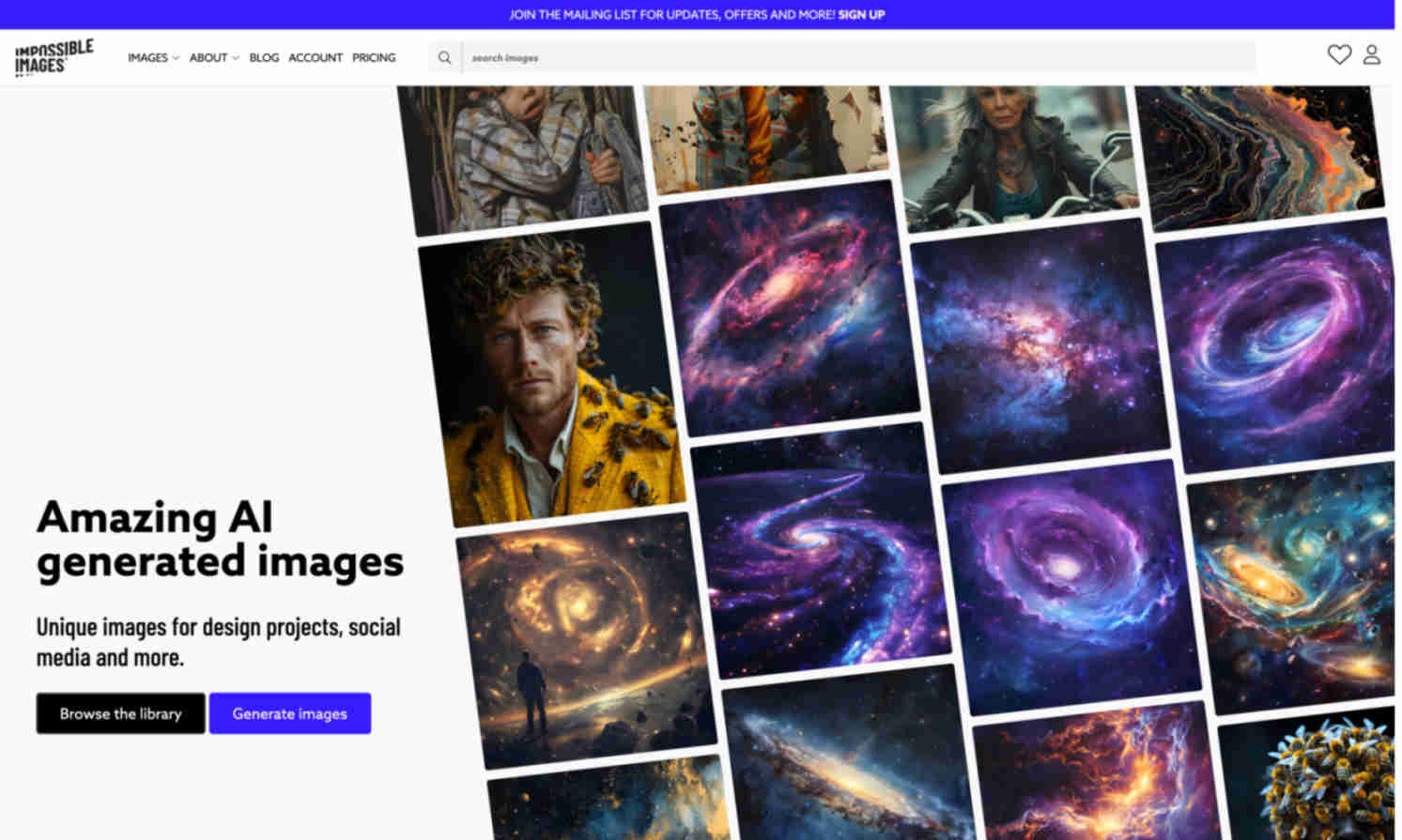Click the Impossible Images logo
Screen dimensions: 1402x840
click(x=54, y=57)
